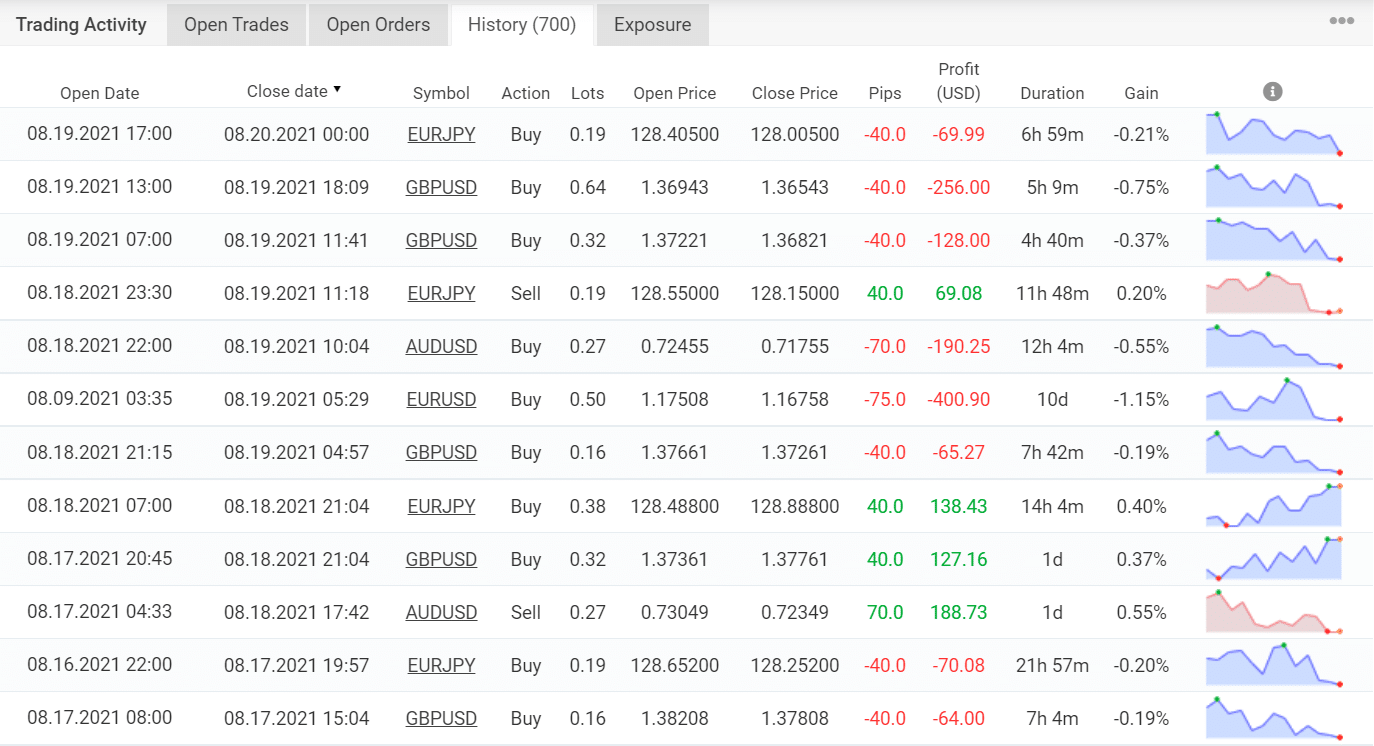The width and height of the screenshot is (1374, 746).
Task: Sort by Action column header
Action: click(526, 93)
